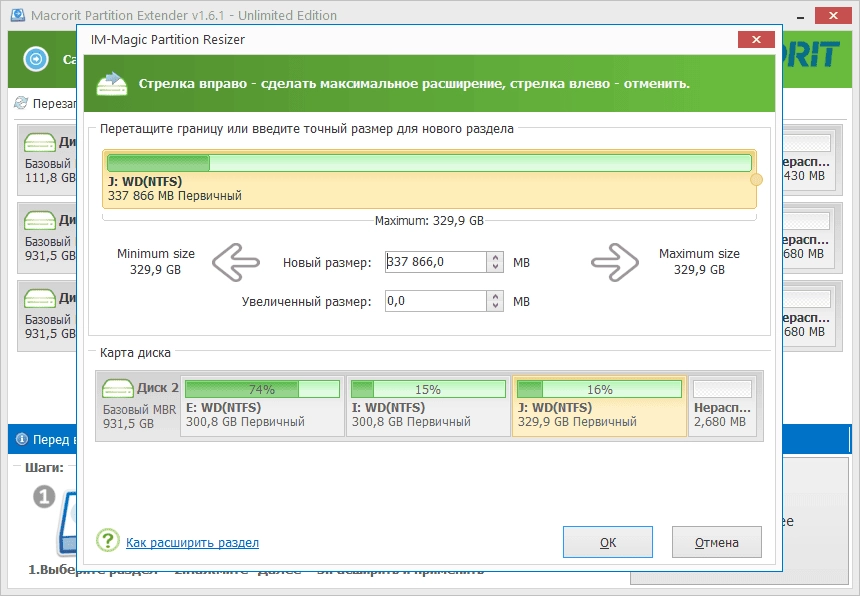
Task: Minimize the Macrorit Partition Extender window
Action: (801, 16)
